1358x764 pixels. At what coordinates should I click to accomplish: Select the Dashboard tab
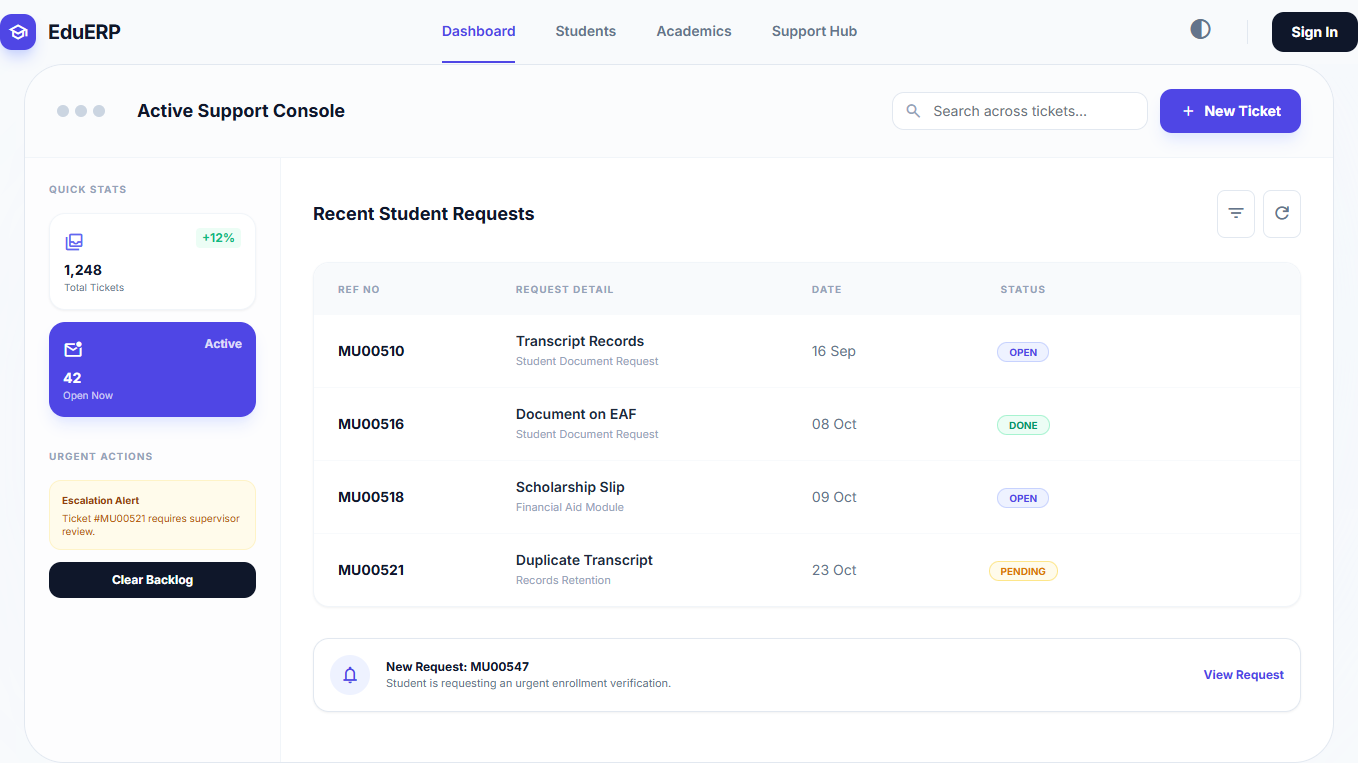[478, 31]
